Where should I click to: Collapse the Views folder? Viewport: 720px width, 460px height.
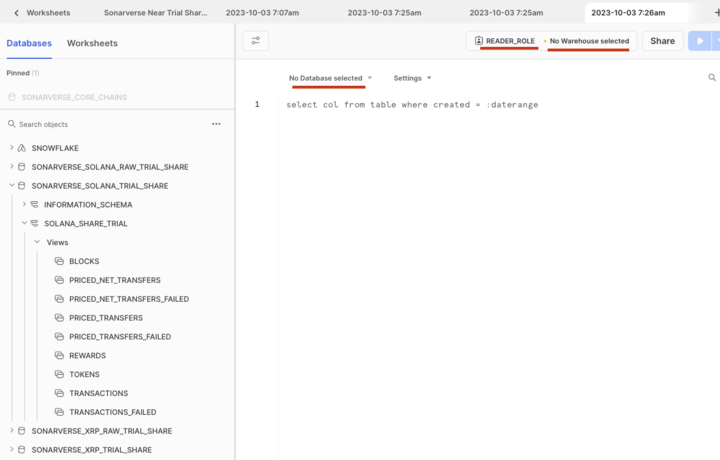[37, 241]
